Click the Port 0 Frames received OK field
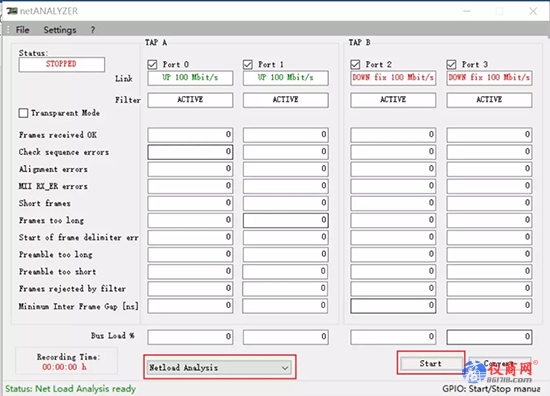Viewport: 550px width, 396px height. (190, 135)
